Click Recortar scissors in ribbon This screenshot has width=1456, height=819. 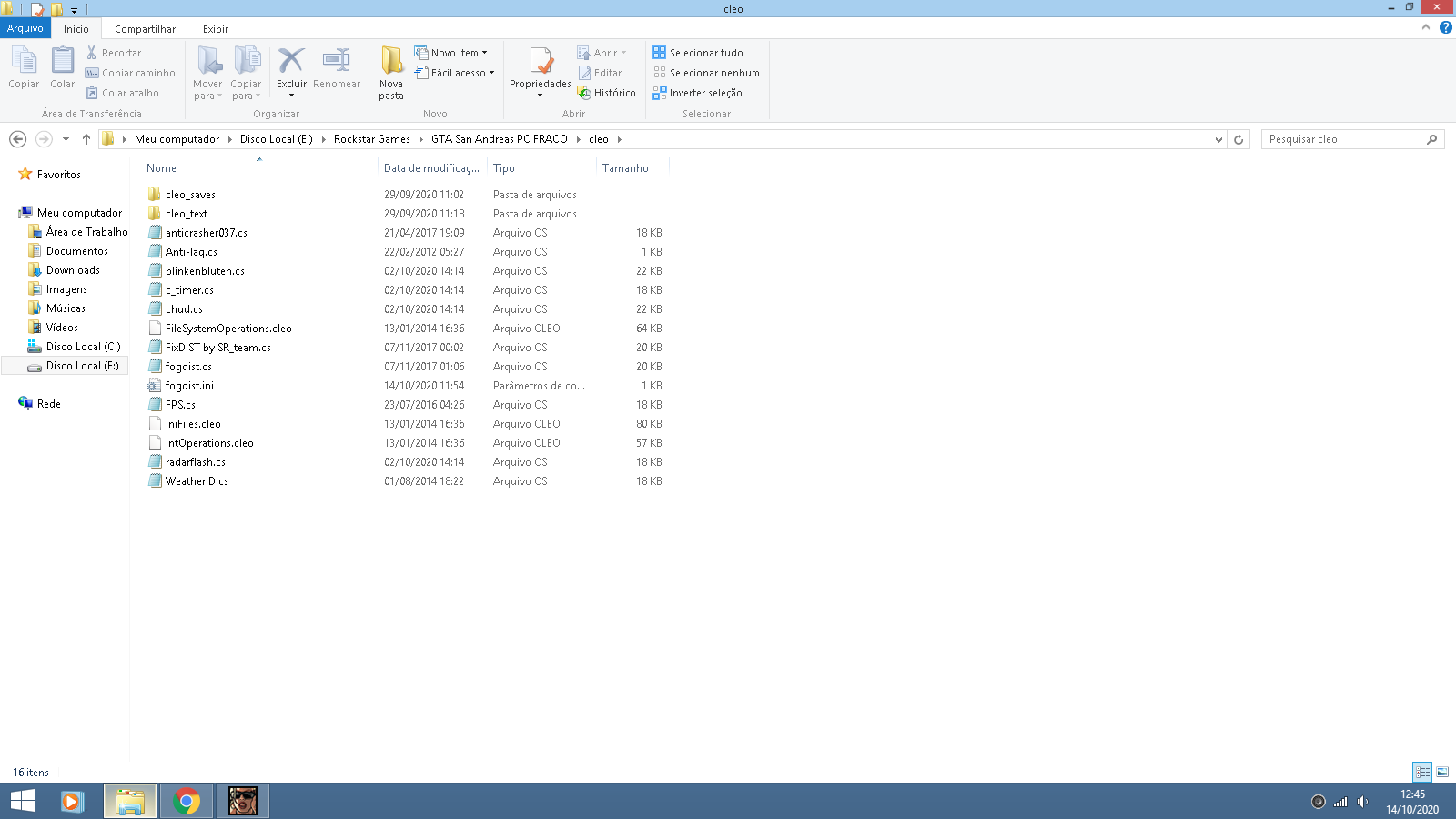click(114, 53)
